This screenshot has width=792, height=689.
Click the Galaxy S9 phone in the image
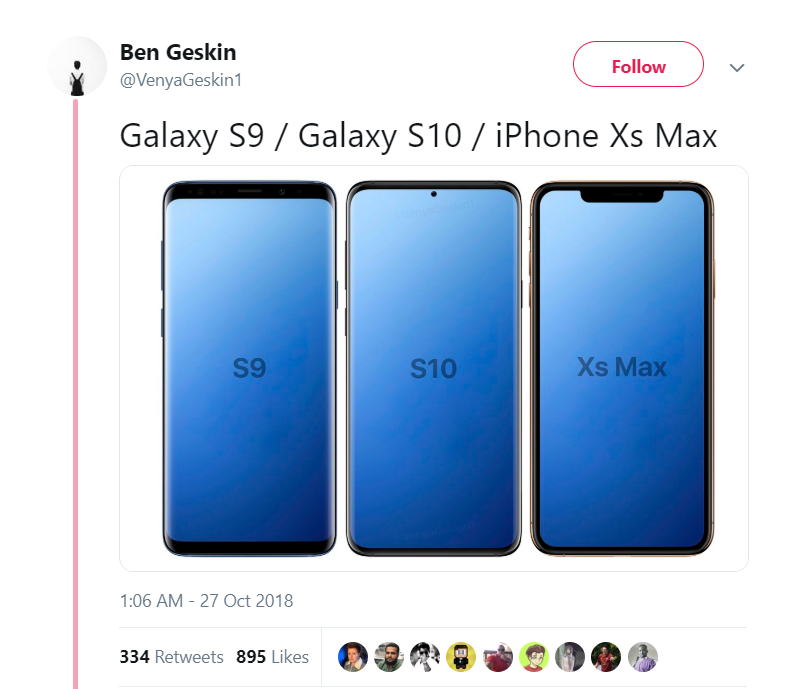click(x=249, y=368)
